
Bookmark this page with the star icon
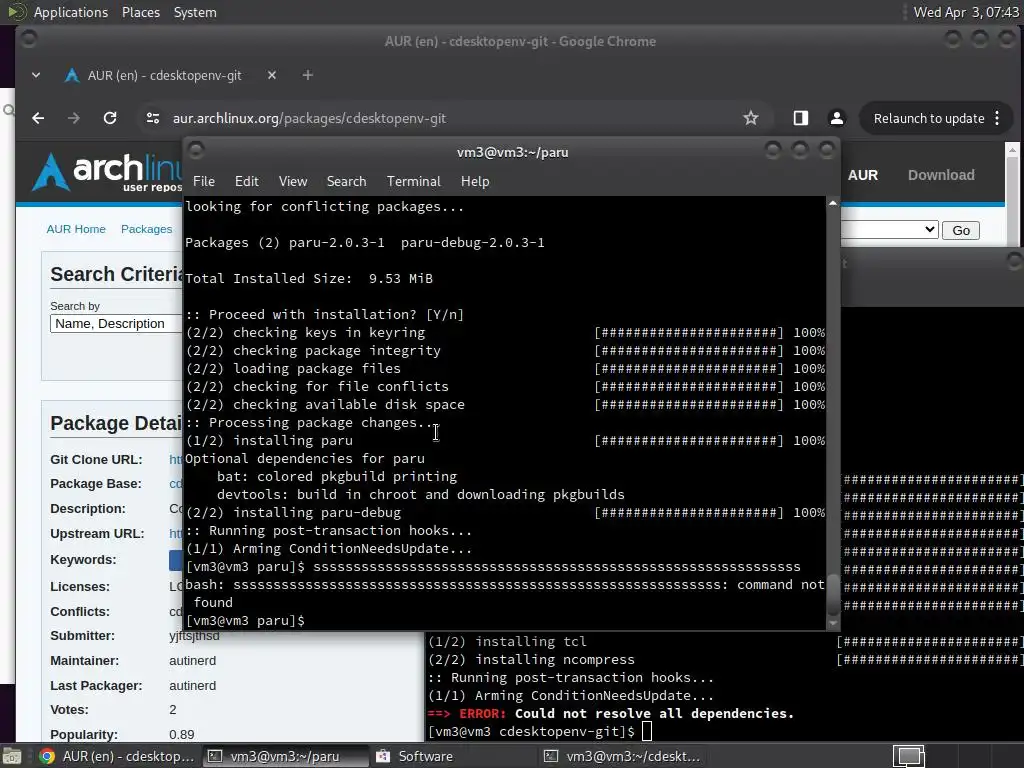coord(750,118)
